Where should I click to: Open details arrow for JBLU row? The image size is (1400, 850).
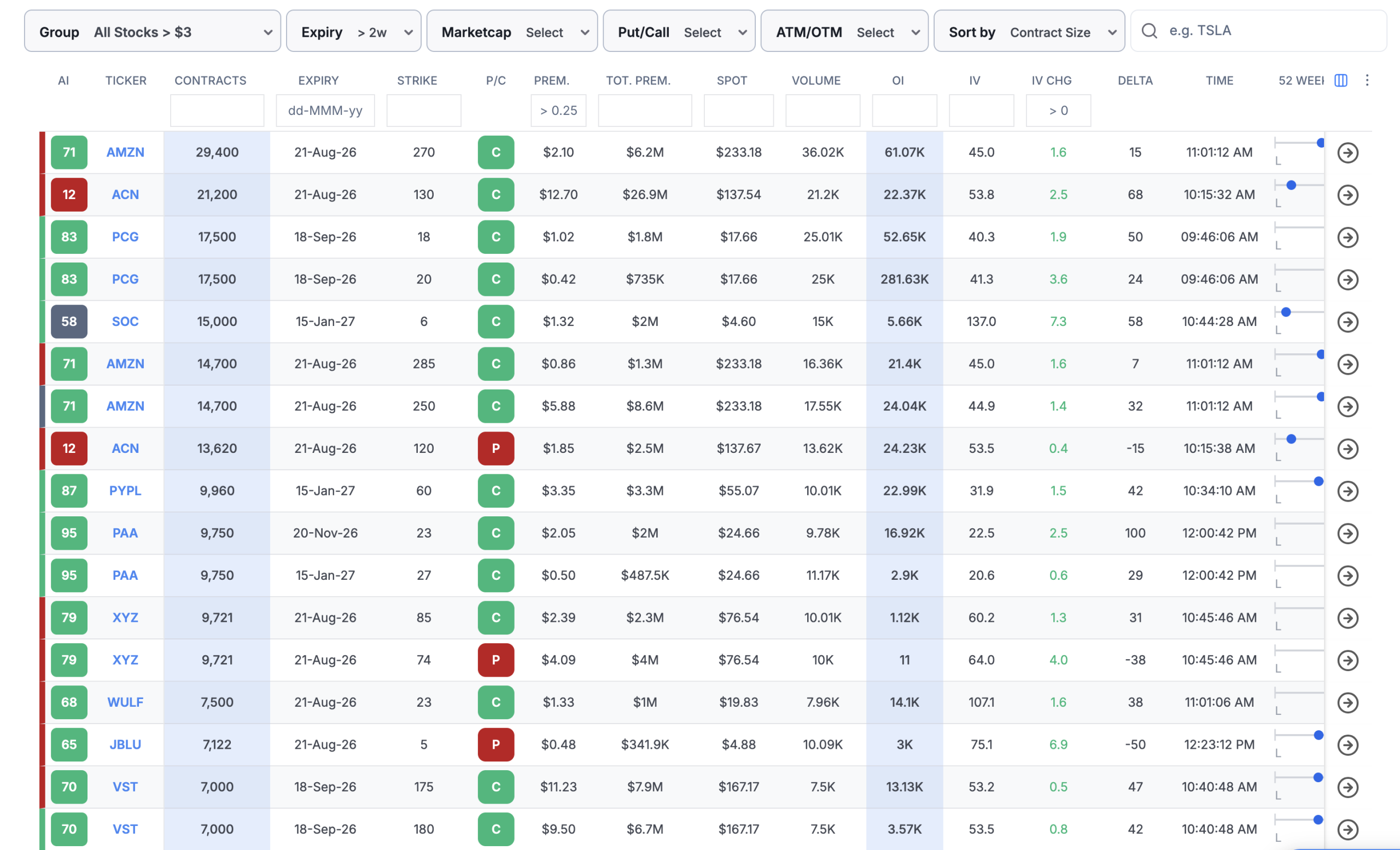pos(1347,744)
